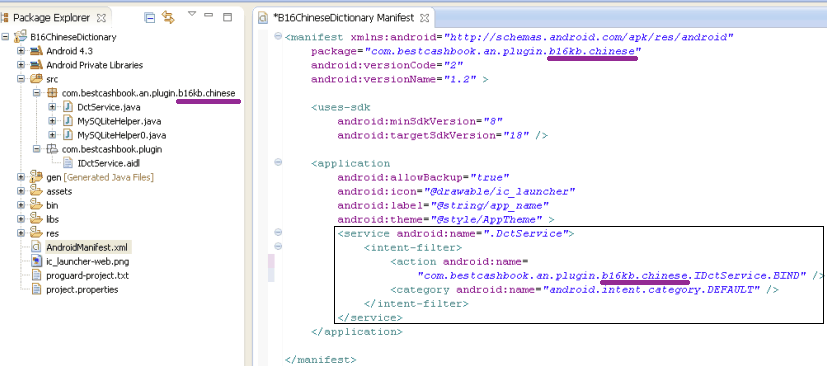Click Android Private Libraries icon
This screenshot has width=827, height=366.
[x=36, y=65]
